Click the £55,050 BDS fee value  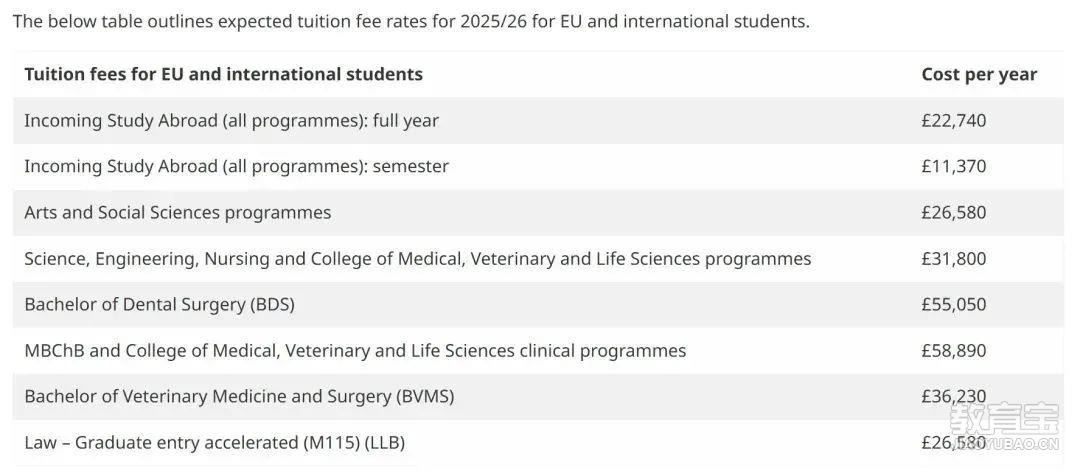click(953, 304)
